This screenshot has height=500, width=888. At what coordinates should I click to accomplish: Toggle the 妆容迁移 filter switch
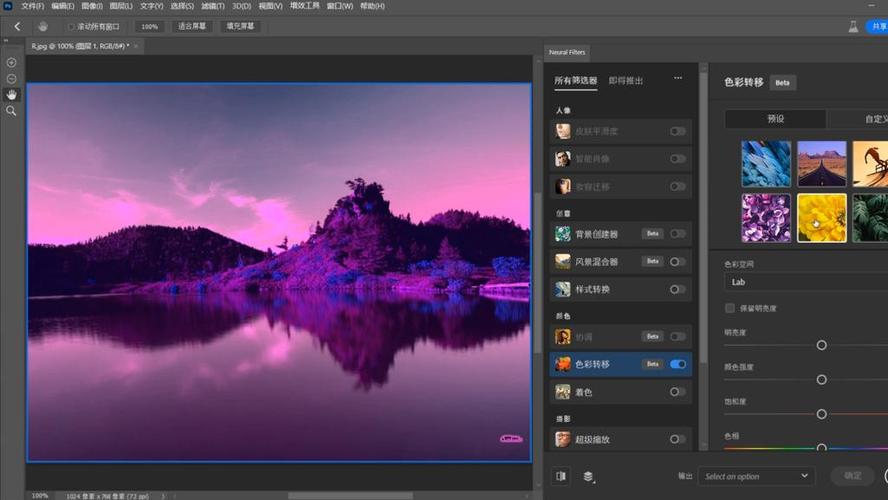click(677, 186)
